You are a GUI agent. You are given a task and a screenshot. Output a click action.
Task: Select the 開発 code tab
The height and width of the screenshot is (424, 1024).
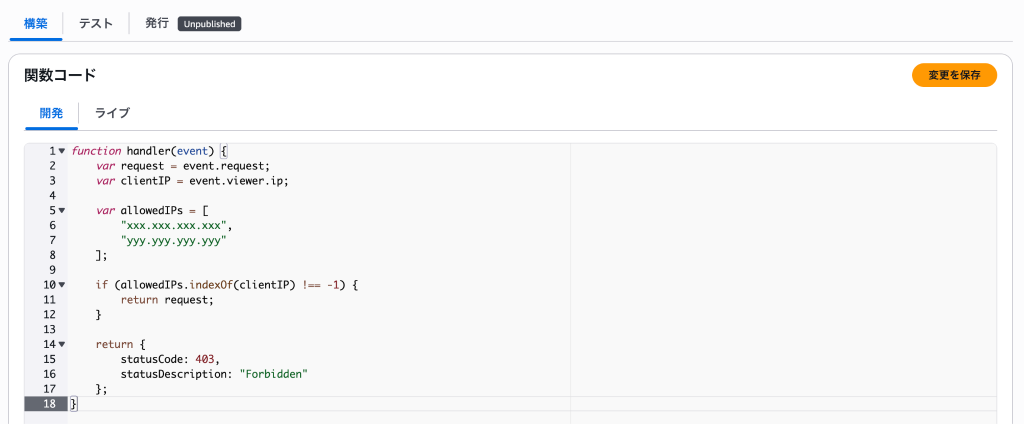pyautogui.click(x=52, y=113)
